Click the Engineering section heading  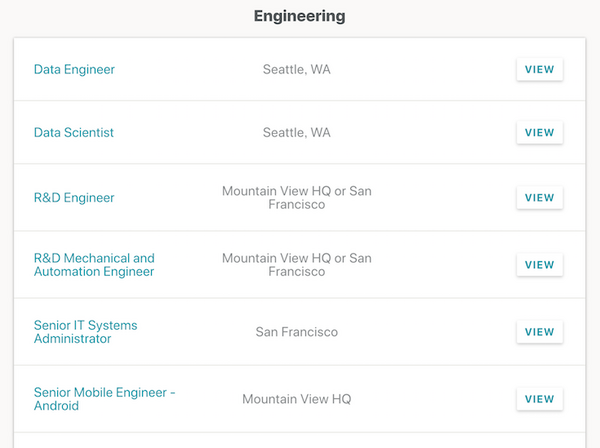point(299,16)
